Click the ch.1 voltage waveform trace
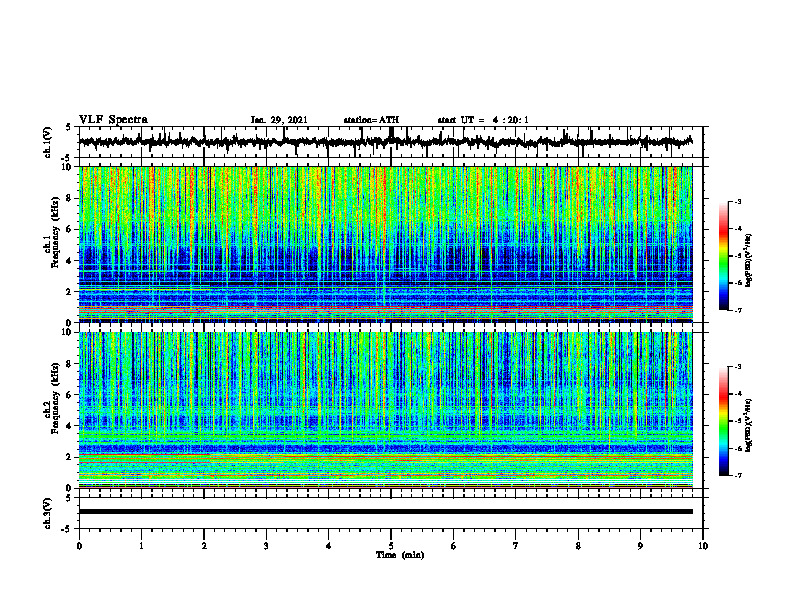792x612 pixels. (x=385, y=142)
